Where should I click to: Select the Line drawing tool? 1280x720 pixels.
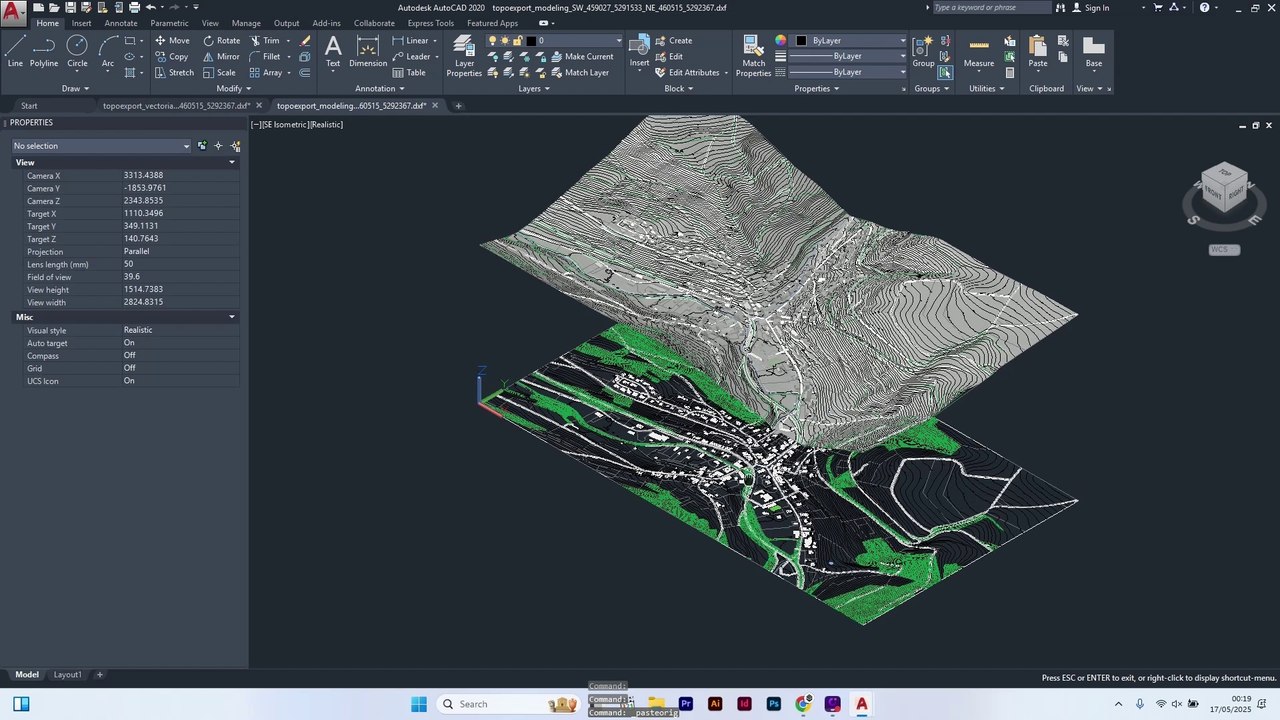pyautogui.click(x=15, y=52)
